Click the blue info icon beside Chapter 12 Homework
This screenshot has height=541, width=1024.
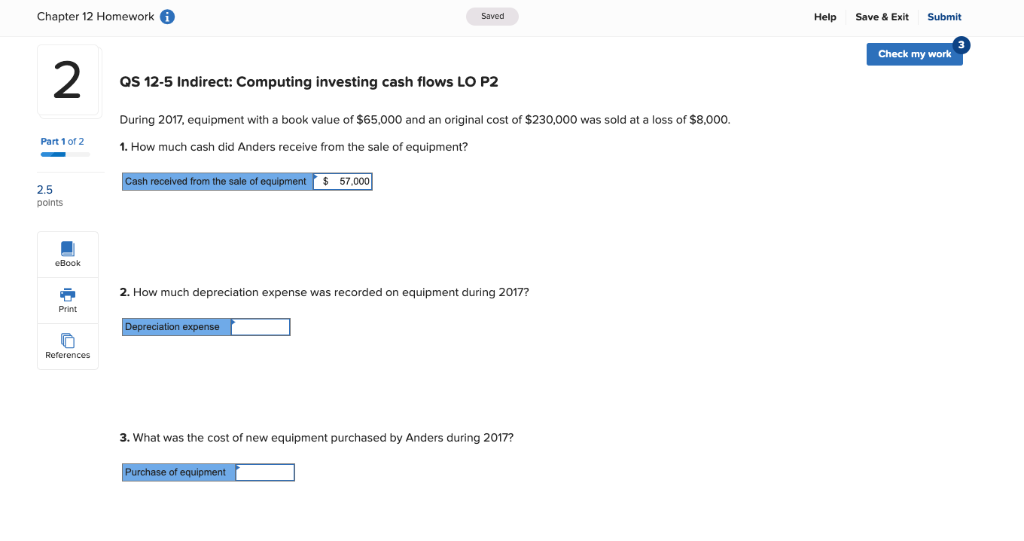point(167,17)
